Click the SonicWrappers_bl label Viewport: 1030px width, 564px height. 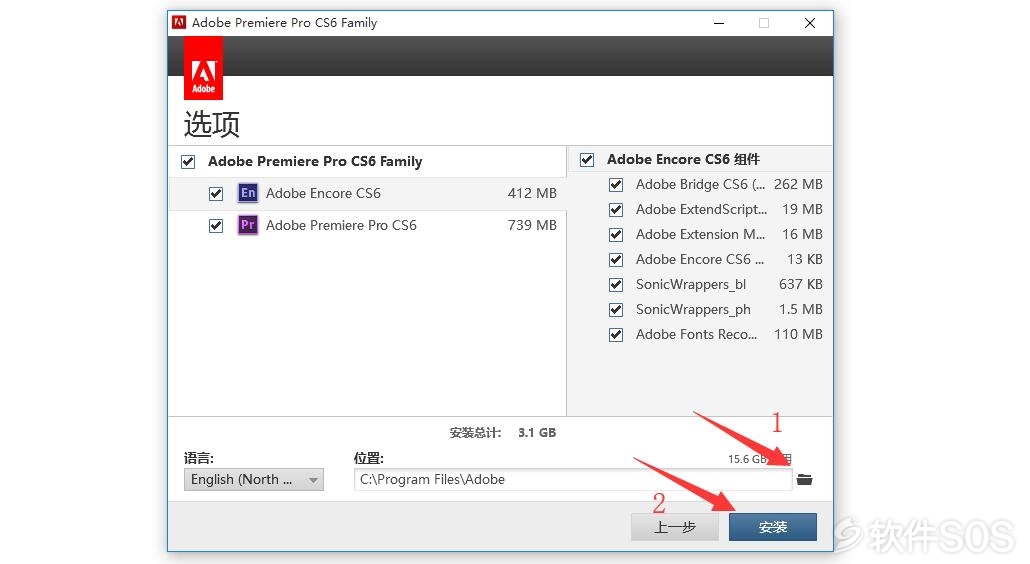tap(691, 284)
